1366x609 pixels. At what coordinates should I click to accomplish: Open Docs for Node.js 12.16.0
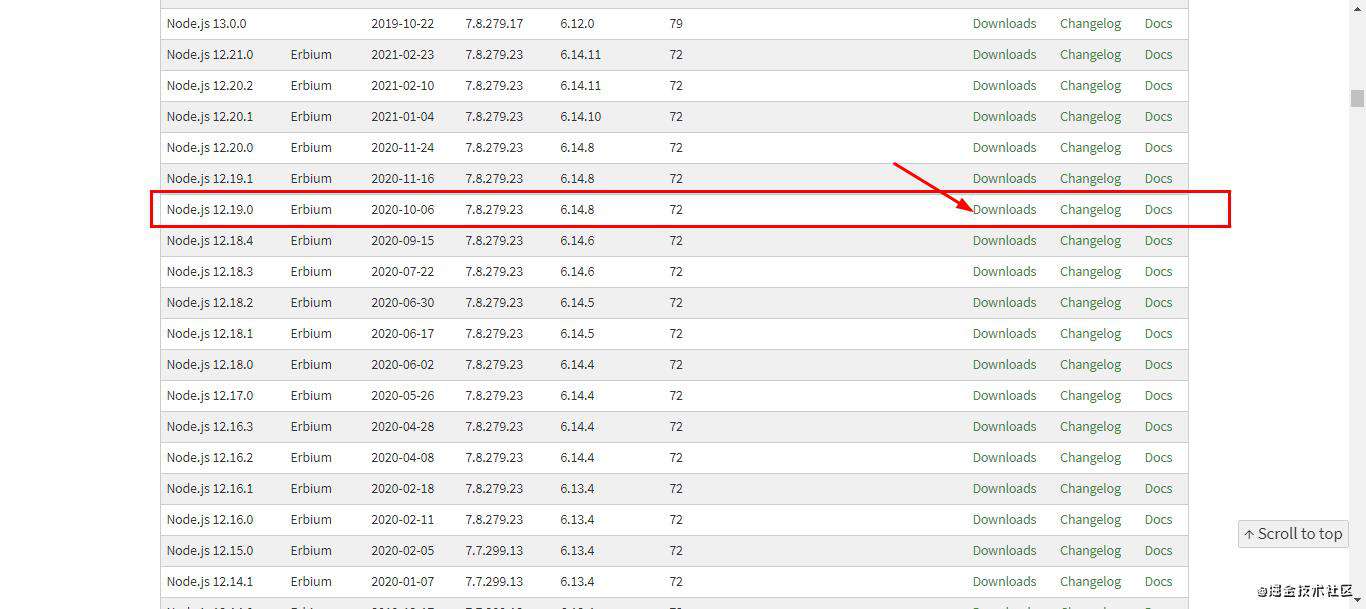[1158, 519]
